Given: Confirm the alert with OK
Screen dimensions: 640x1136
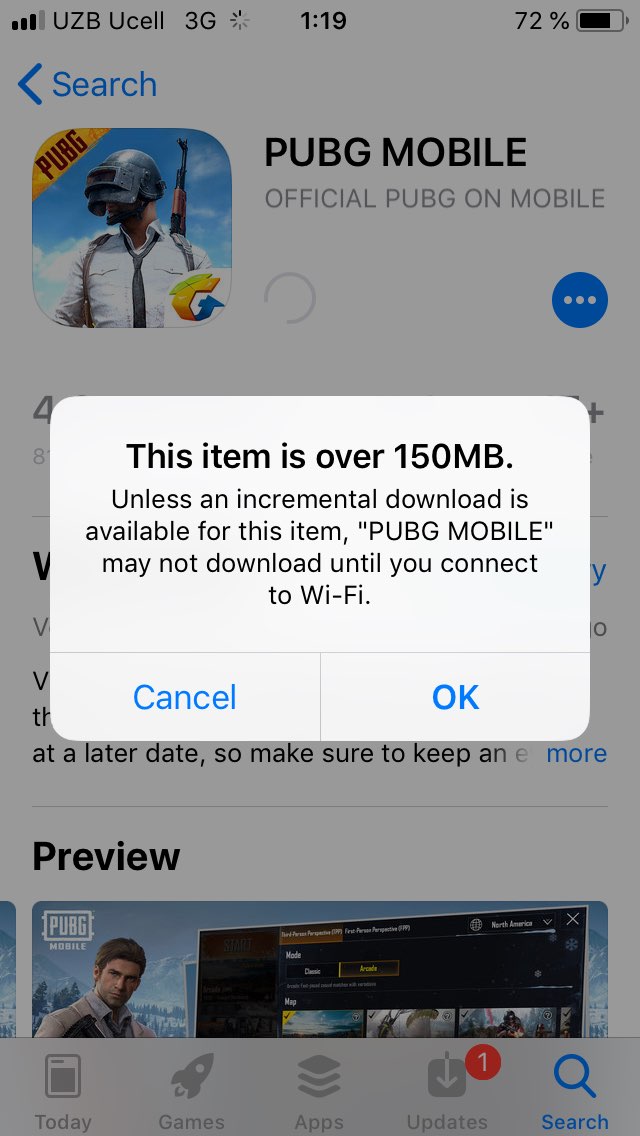Looking at the screenshot, I should [x=455, y=697].
